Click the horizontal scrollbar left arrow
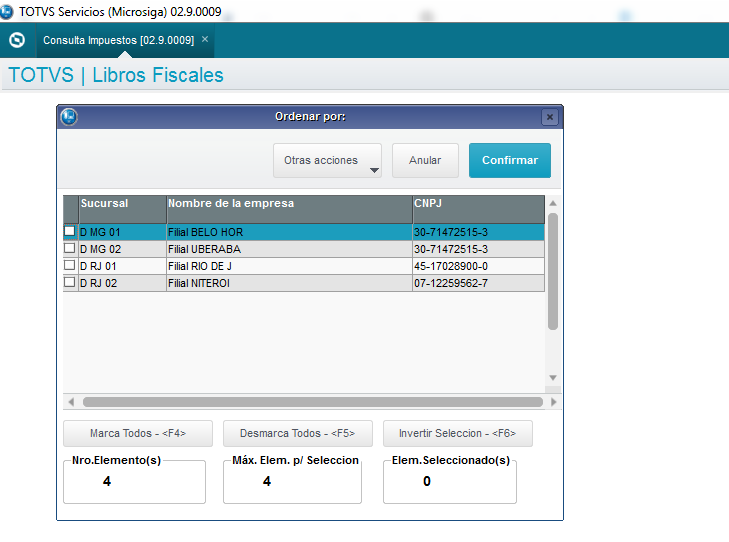The width and height of the screenshot is (729, 542). tap(71, 402)
